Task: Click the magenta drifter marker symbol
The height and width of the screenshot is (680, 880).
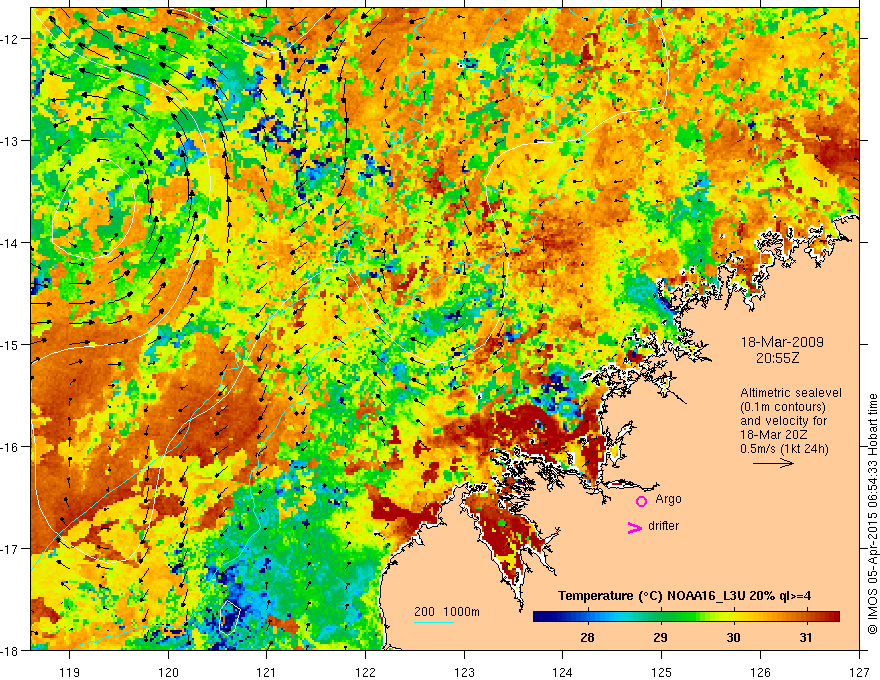Action: pos(635,527)
